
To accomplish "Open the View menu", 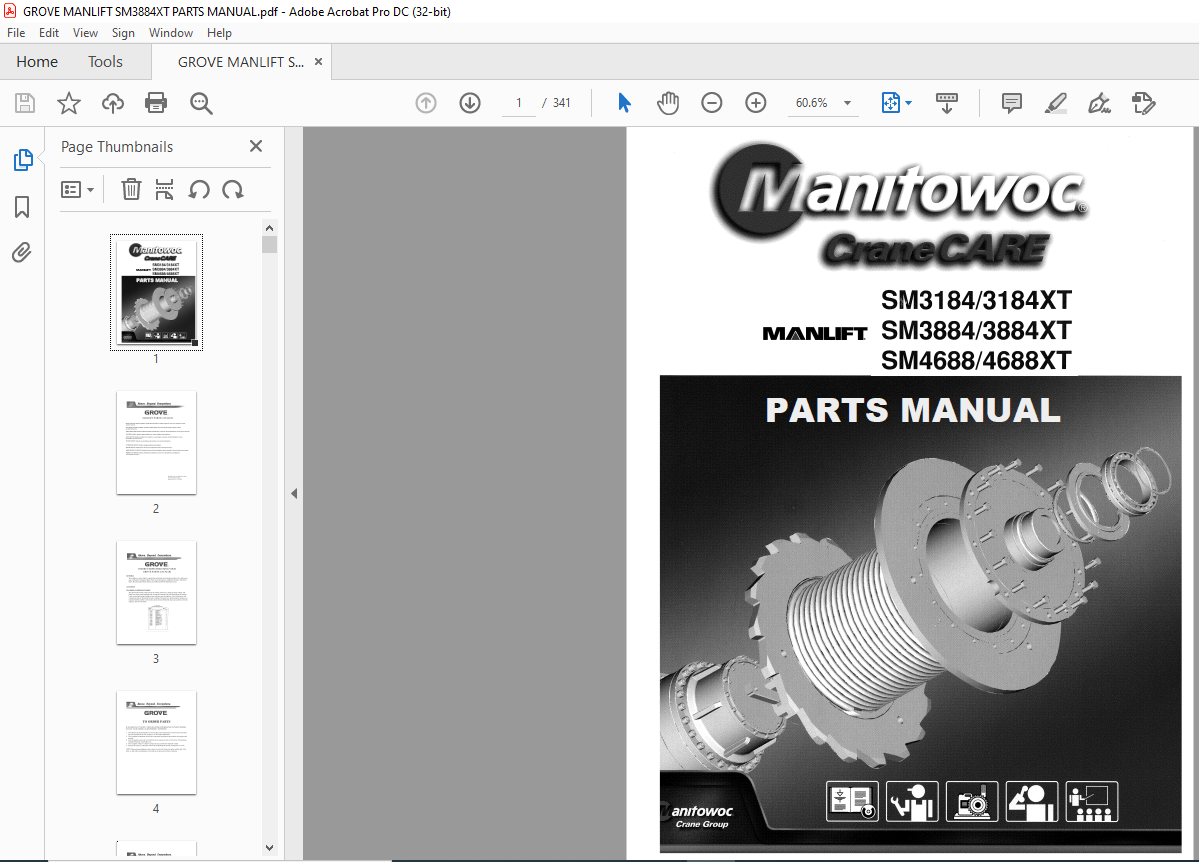I will coord(85,33).
